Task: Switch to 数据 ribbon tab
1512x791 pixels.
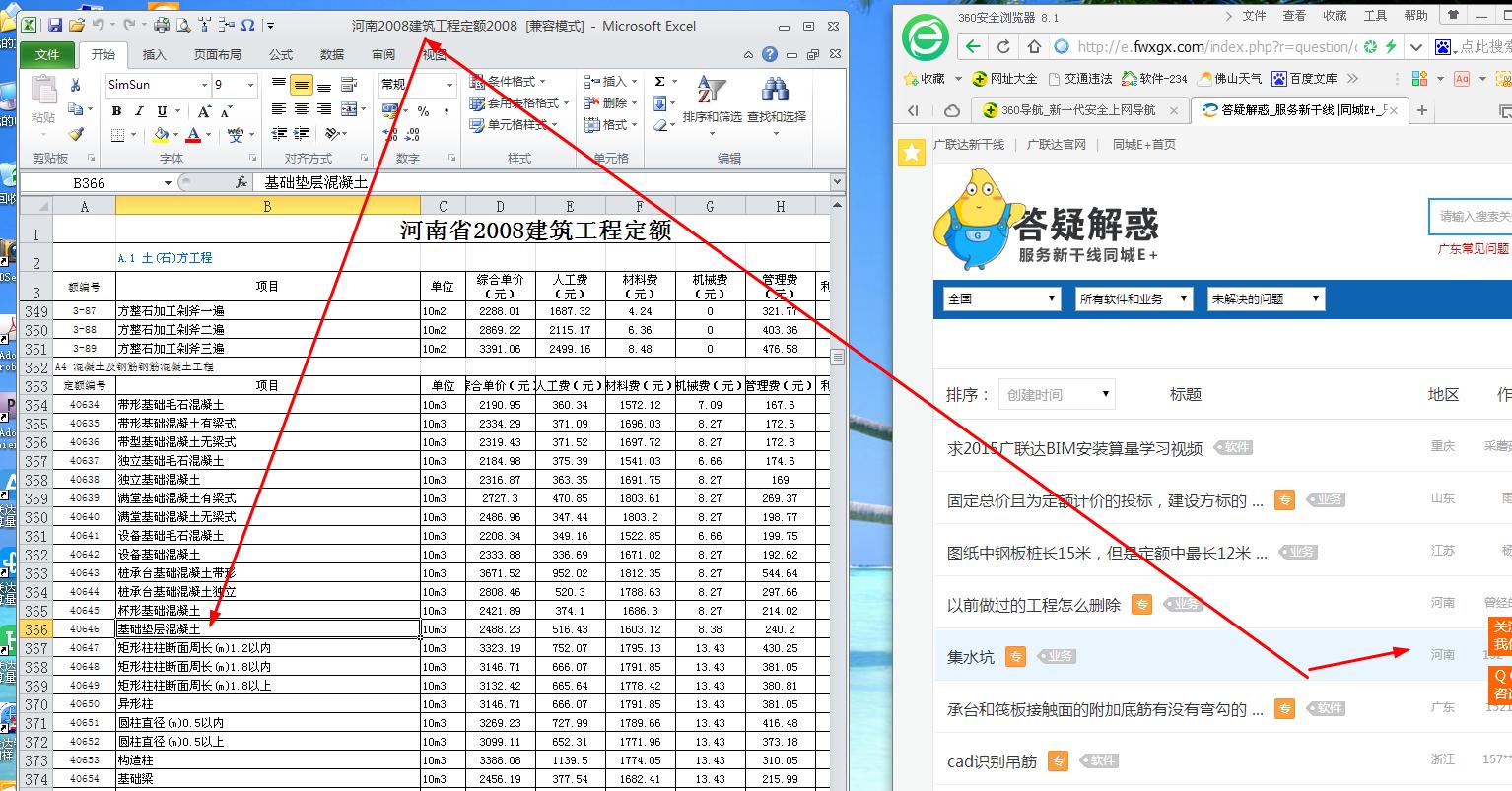Action: [332, 55]
